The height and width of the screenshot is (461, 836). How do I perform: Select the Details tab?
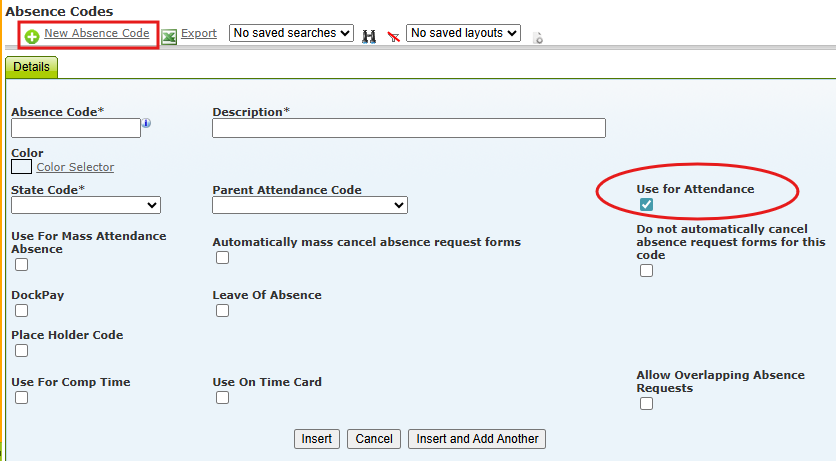pyautogui.click(x=32, y=67)
